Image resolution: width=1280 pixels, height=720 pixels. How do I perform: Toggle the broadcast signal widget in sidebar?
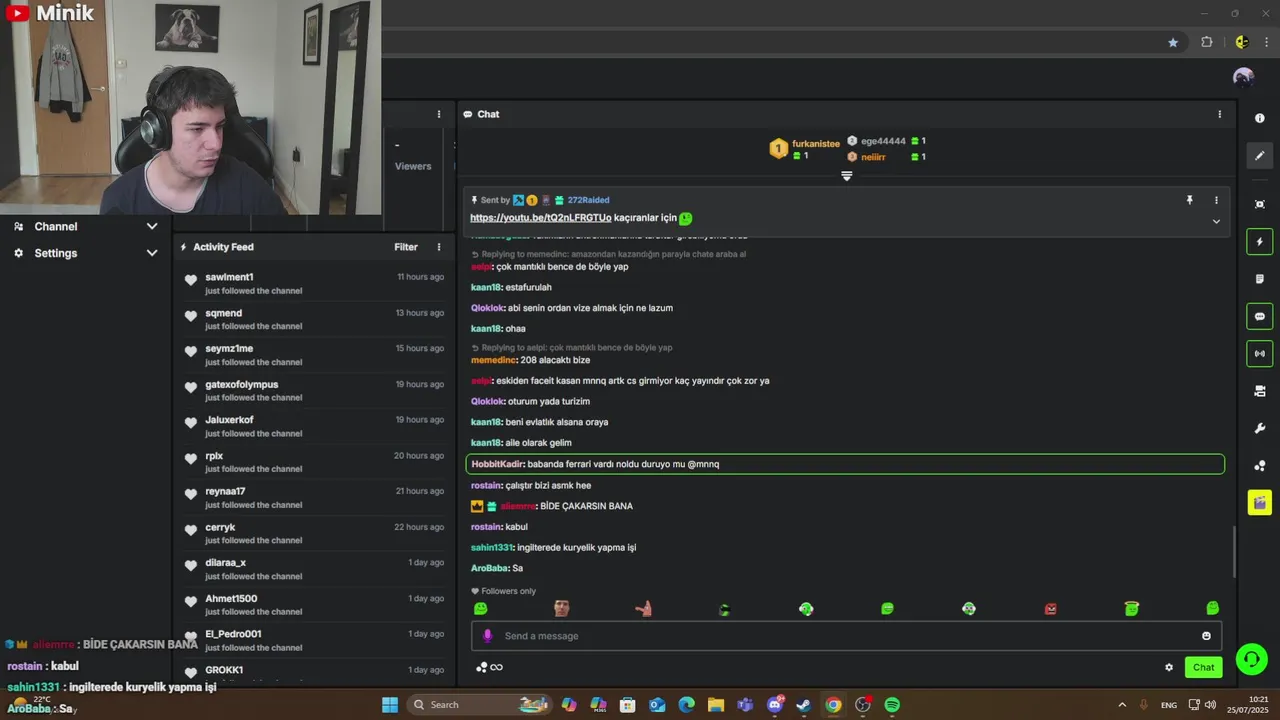pyautogui.click(x=1259, y=353)
